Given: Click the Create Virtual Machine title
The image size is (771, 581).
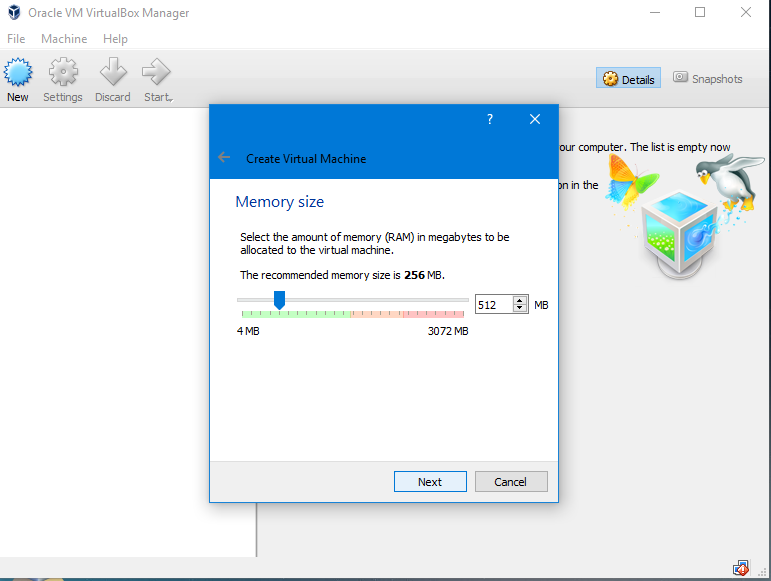Looking at the screenshot, I should coord(306,159).
